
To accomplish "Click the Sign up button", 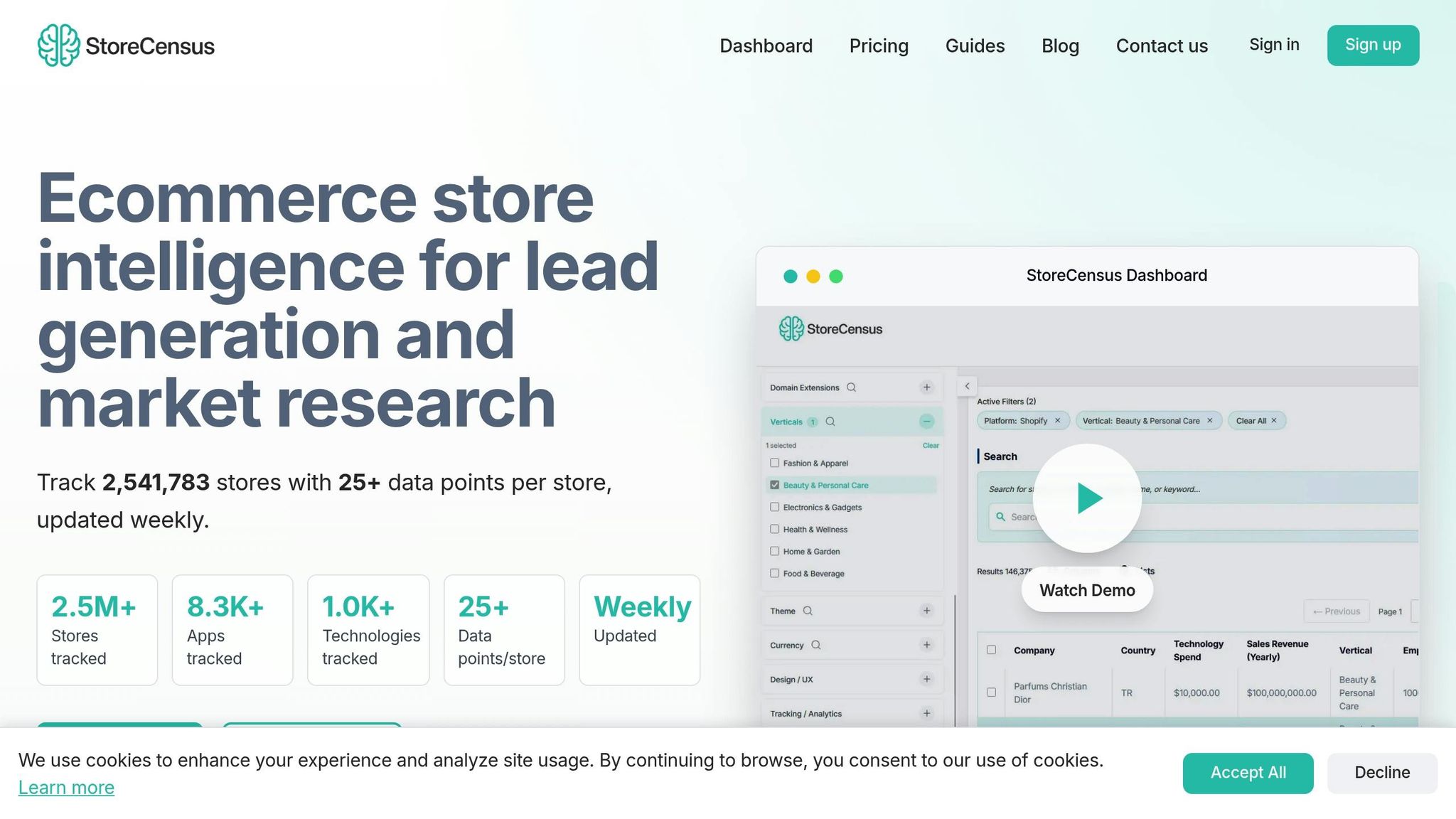I will 1372,45.
